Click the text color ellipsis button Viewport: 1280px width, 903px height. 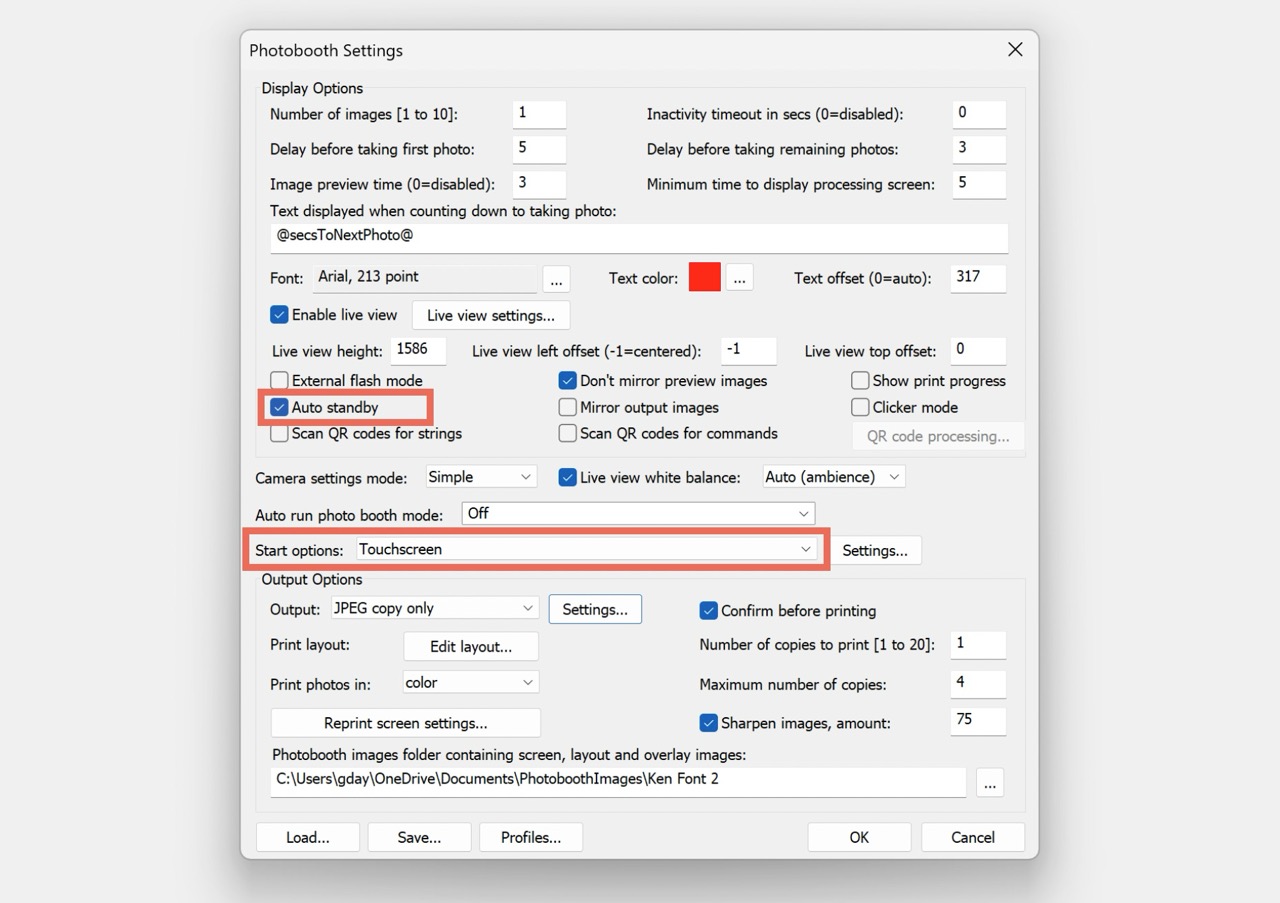(x=739, y=278)
